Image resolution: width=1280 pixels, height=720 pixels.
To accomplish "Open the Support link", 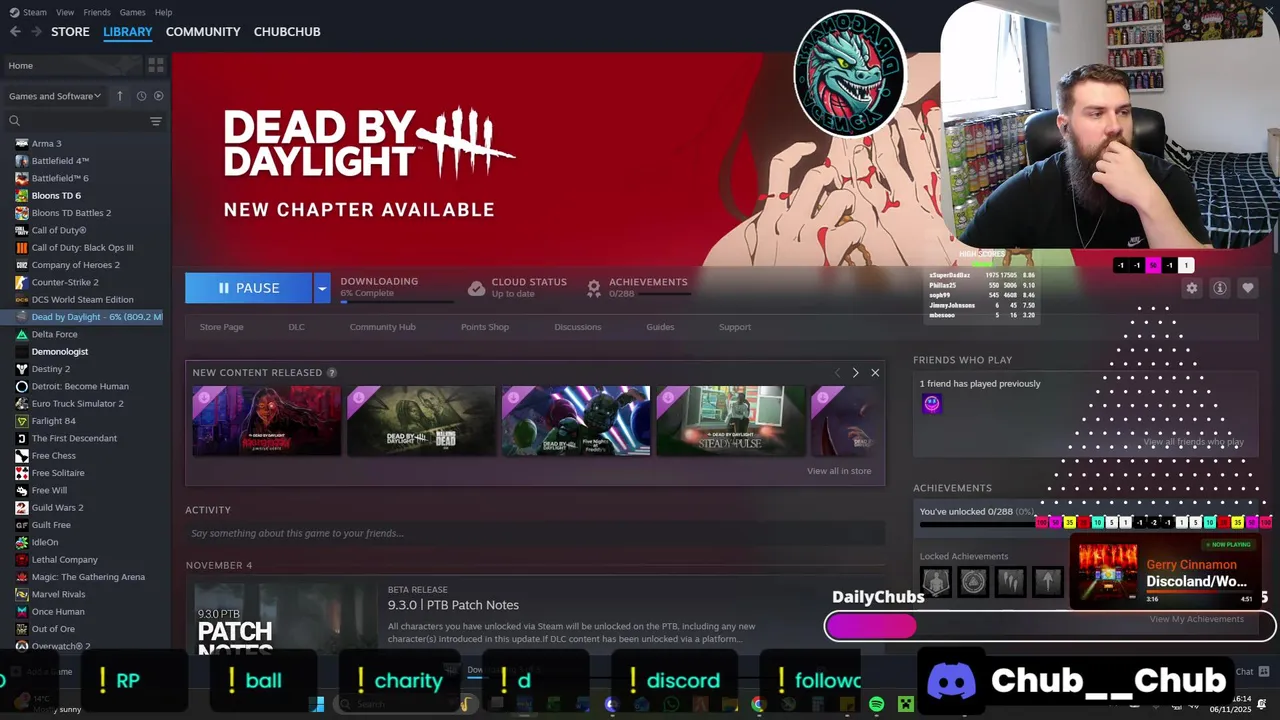I will [x=735, y=327].
